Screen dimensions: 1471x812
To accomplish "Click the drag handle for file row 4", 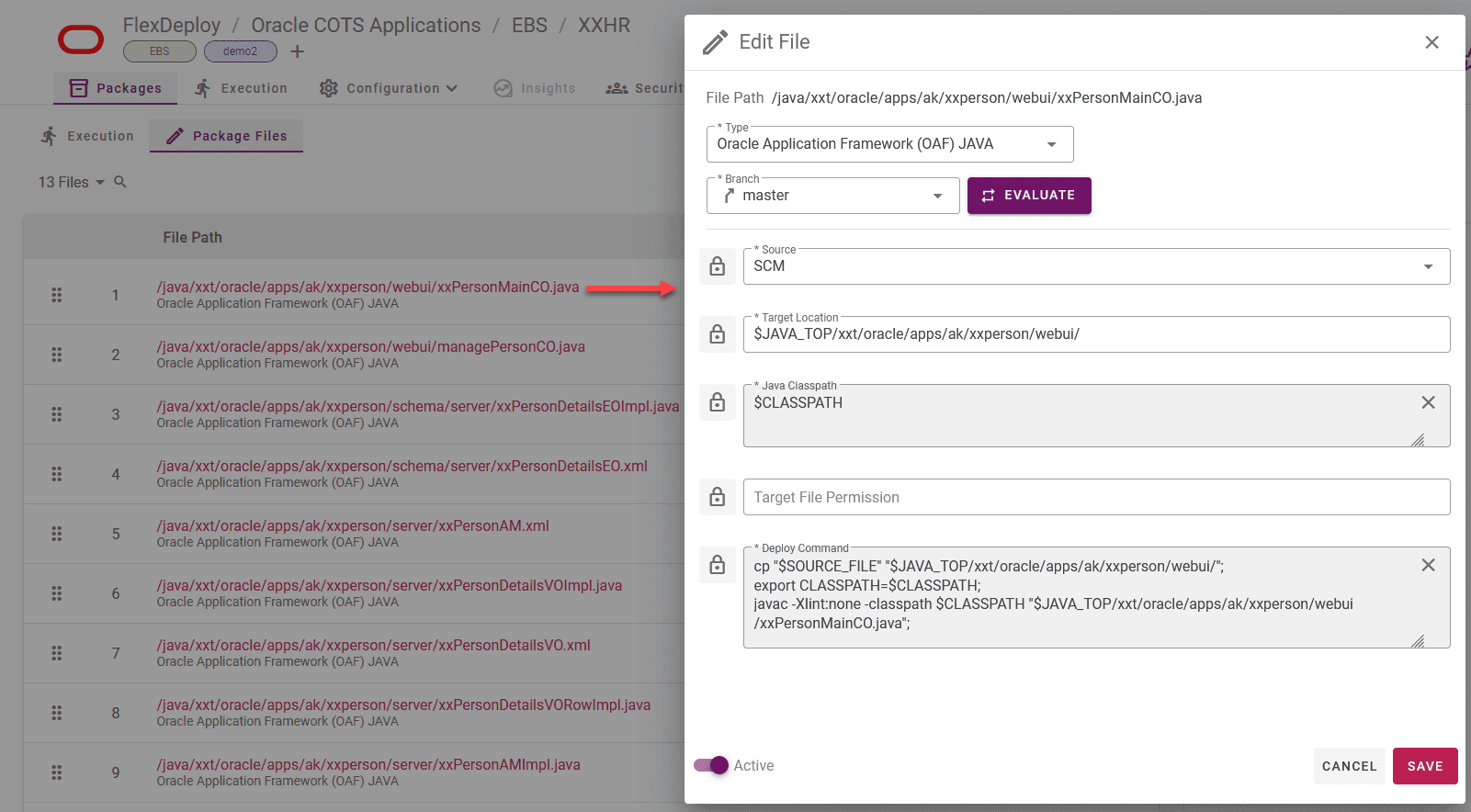I will tap(57, 474).
